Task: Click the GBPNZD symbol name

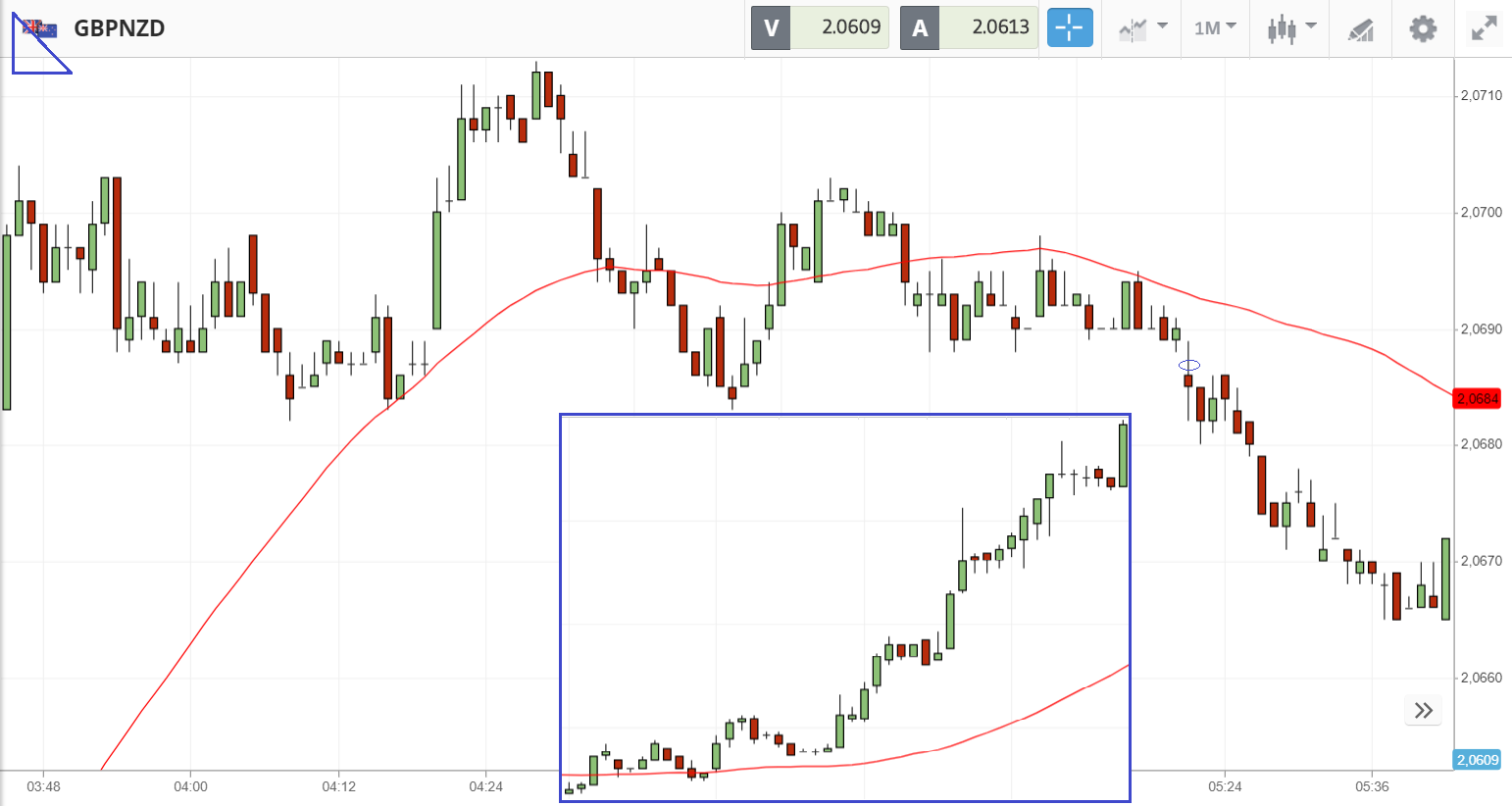Action: click(x=120, y=28)
